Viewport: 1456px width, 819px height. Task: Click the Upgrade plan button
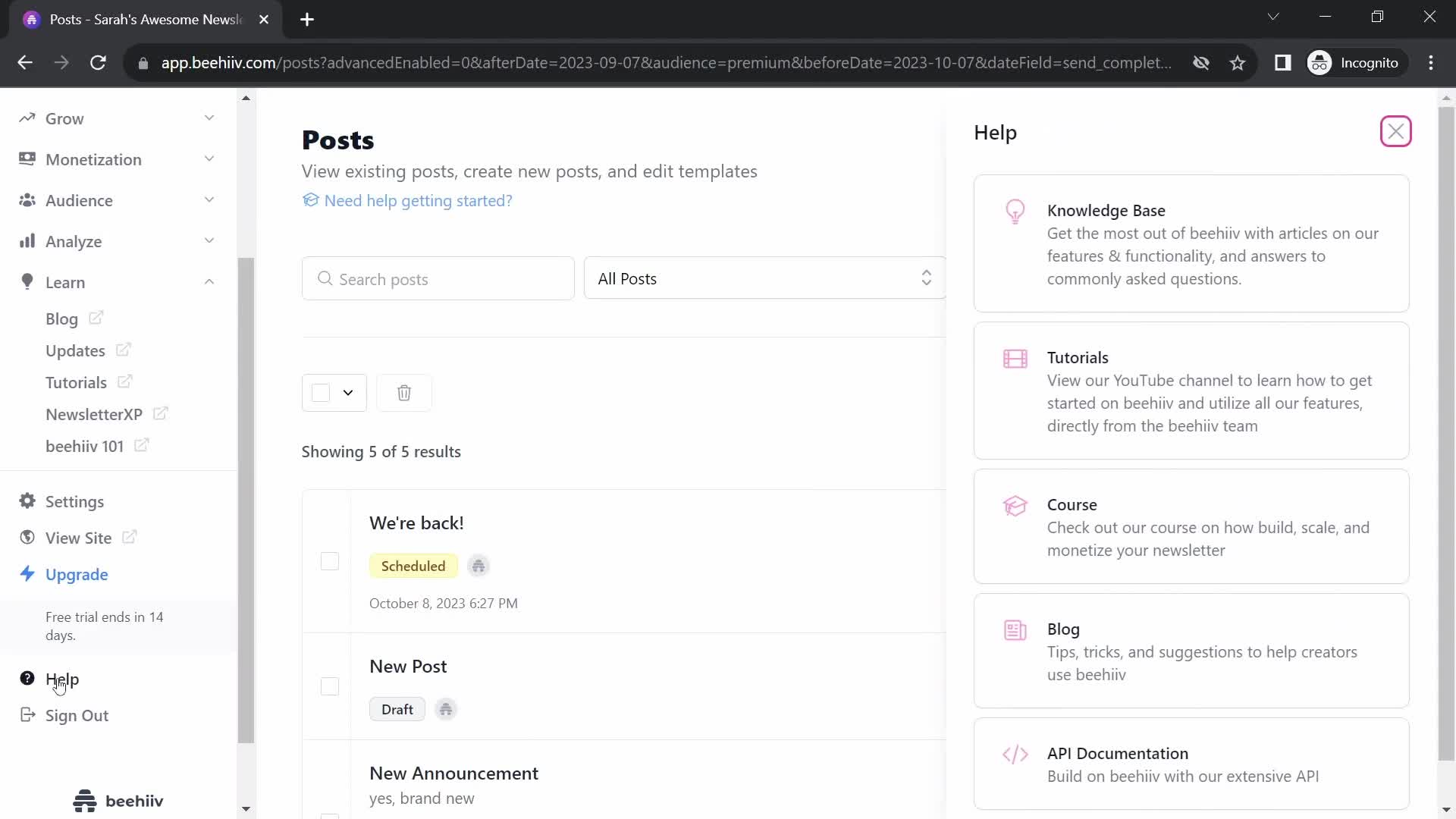(x=77, y=574)
